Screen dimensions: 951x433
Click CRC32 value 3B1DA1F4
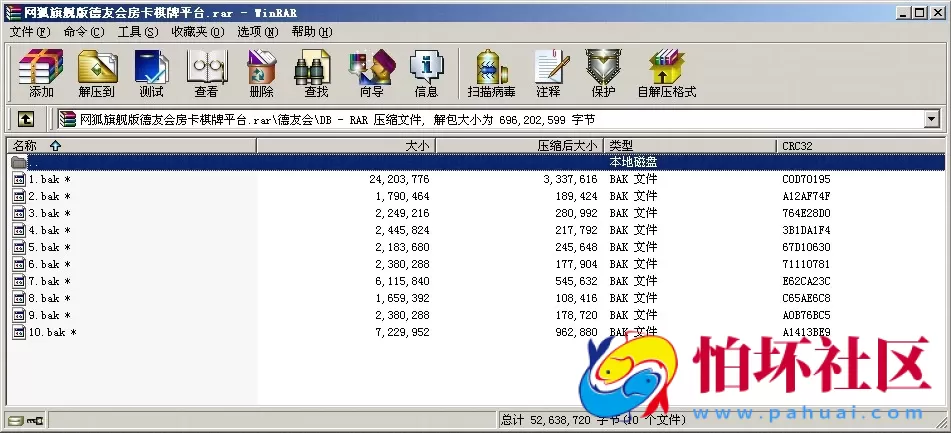tap(806, 230)
